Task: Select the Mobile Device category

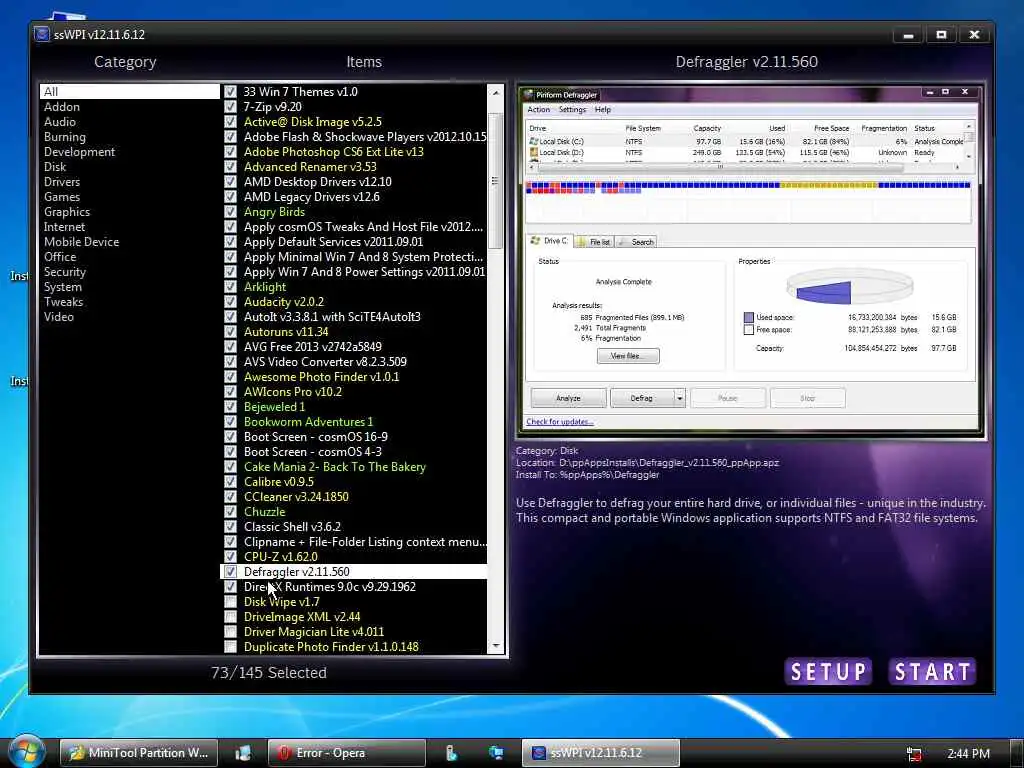Action: tap(129, 242)
